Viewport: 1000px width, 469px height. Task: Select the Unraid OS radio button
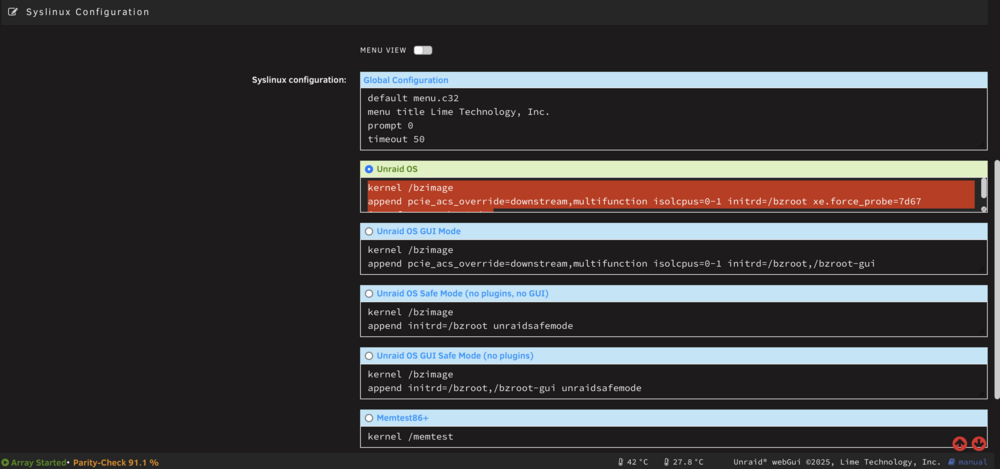369,170
